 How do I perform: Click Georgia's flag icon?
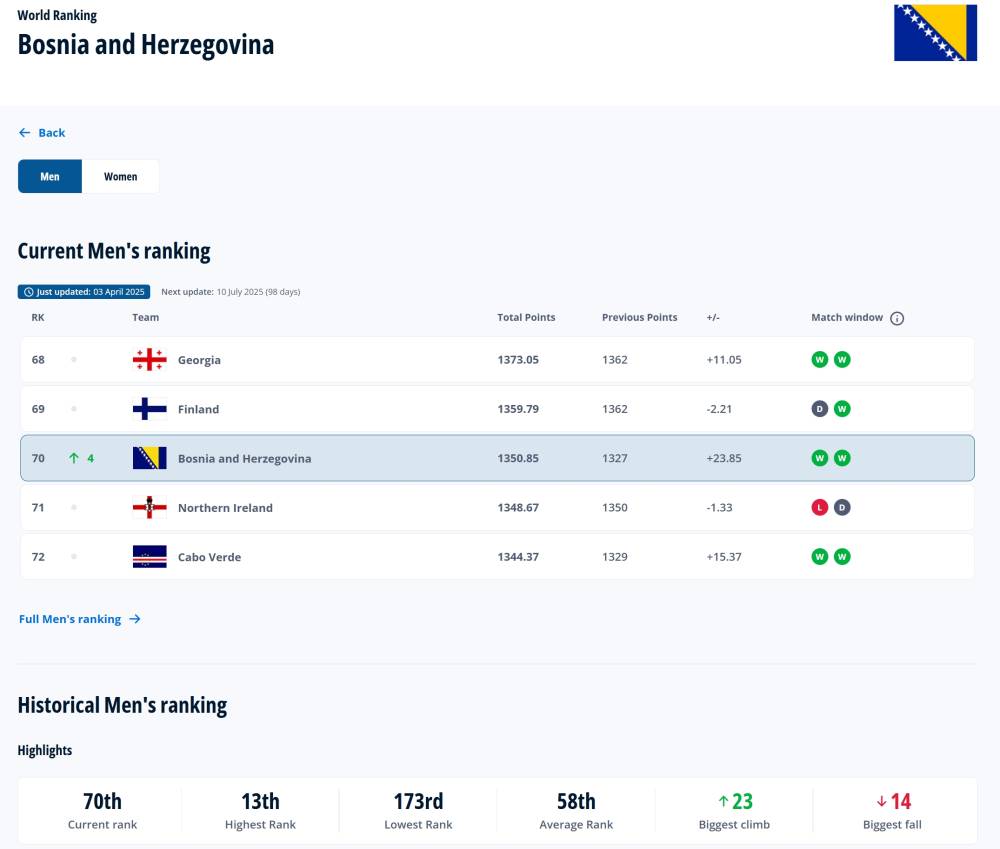(x=149, y=360)
